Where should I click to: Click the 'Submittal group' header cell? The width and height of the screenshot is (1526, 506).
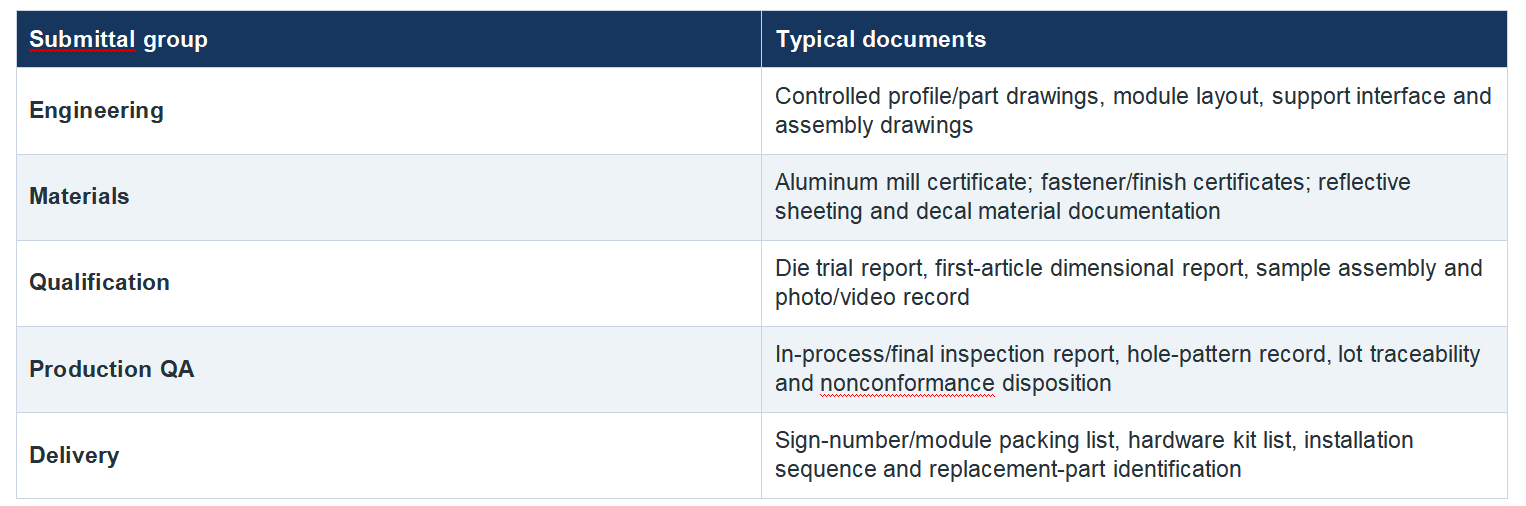389,39
